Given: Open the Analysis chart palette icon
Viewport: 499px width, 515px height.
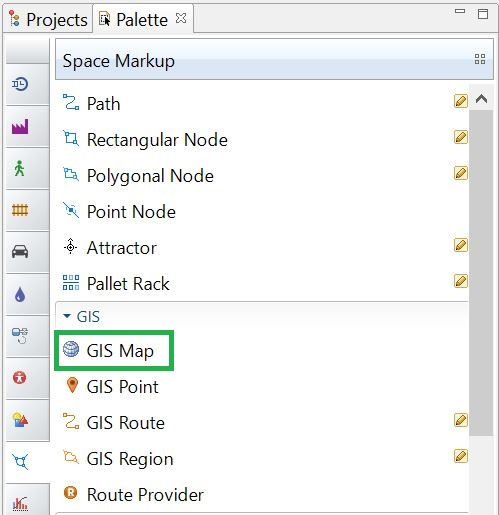Looking at the screenshot, I should coord(20,503).
